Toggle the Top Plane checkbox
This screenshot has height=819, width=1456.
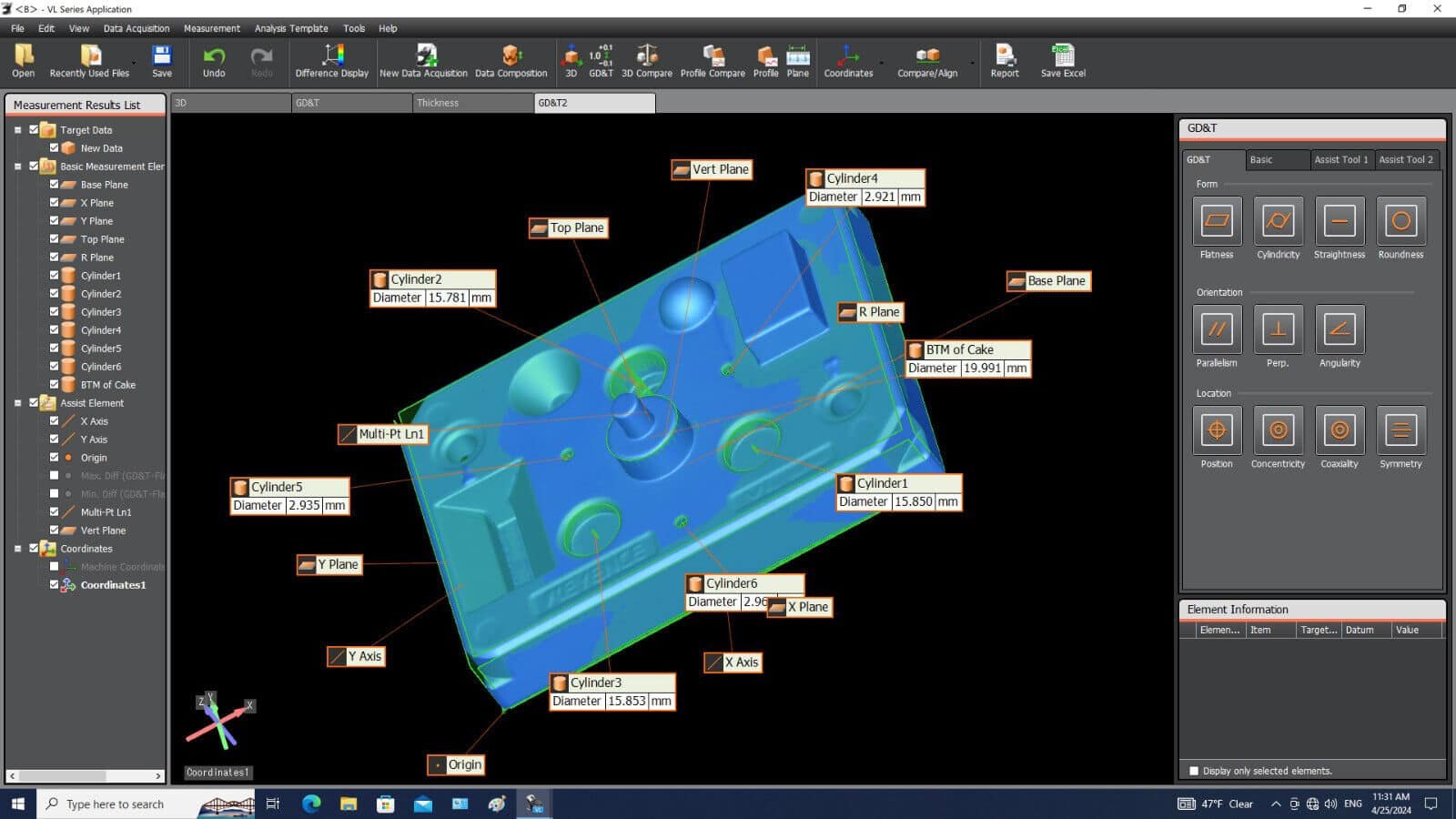[x=54, y=238]
